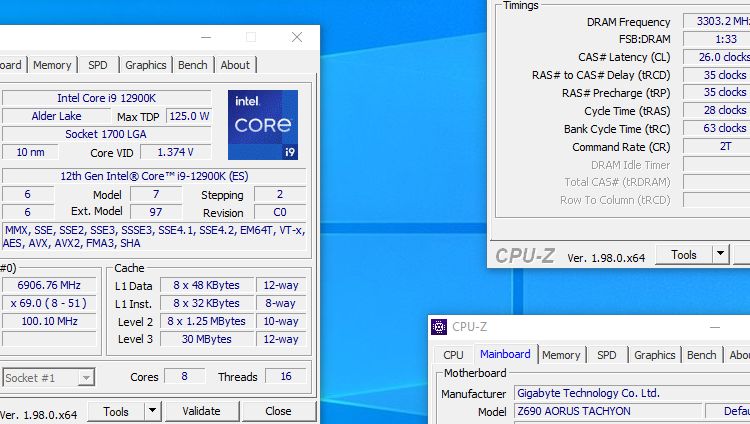Image resolution: width=750 pixels, height=424 pixels.
Task: Close the CPU window with X
Action: pyautogui.click(x=297, y=37)
